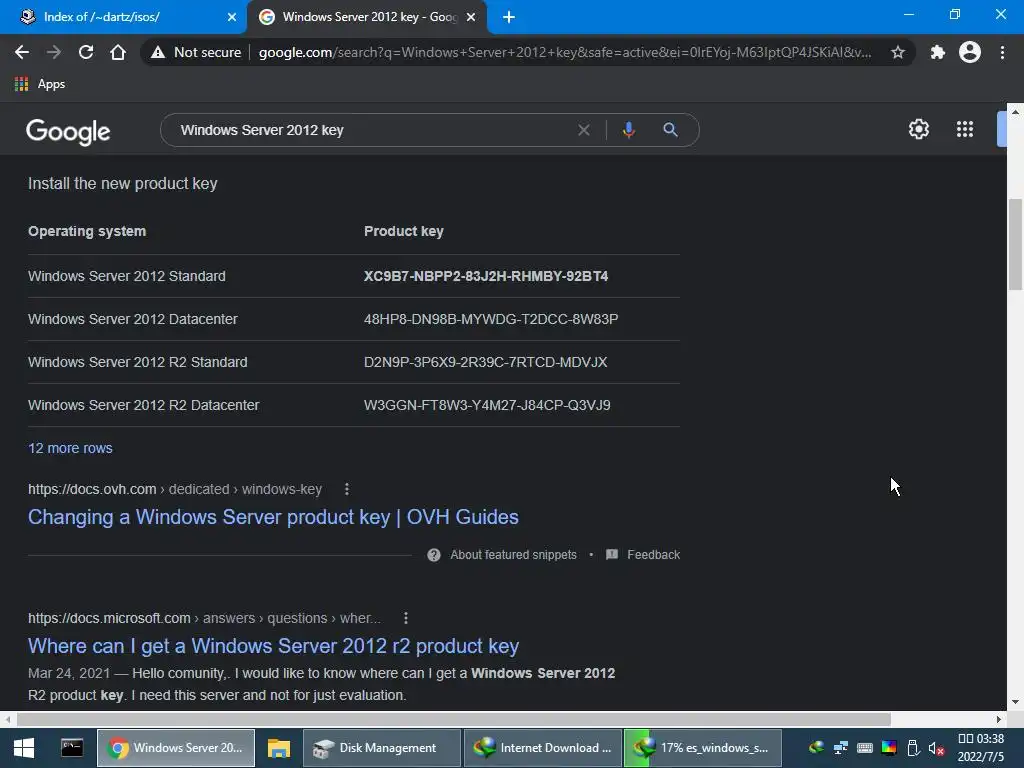The width and height of the screenshot is (1024, 768).
Task: Open the Apps bookmarks shortcut
Action: [x=40, y=84]
